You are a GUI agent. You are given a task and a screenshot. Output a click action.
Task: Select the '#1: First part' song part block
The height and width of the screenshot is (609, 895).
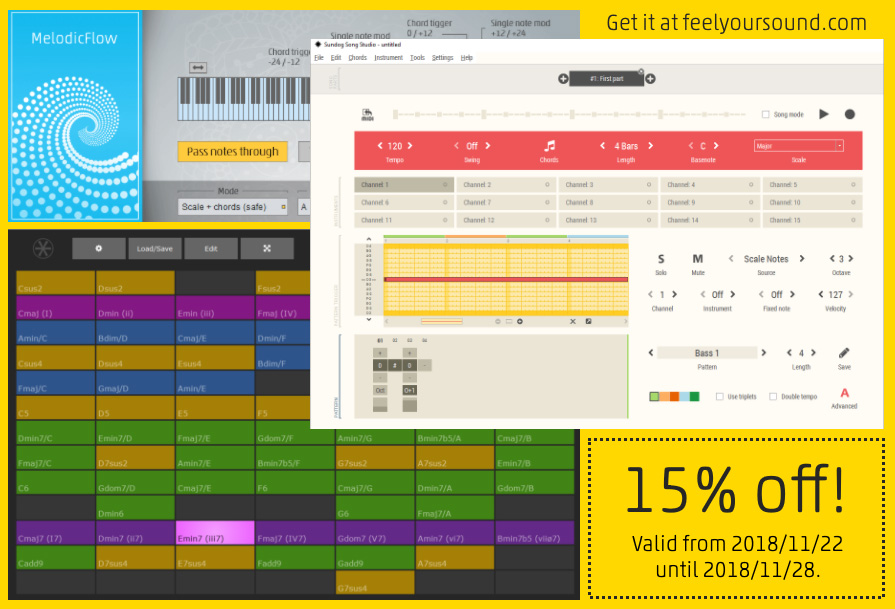pos(606,79)
